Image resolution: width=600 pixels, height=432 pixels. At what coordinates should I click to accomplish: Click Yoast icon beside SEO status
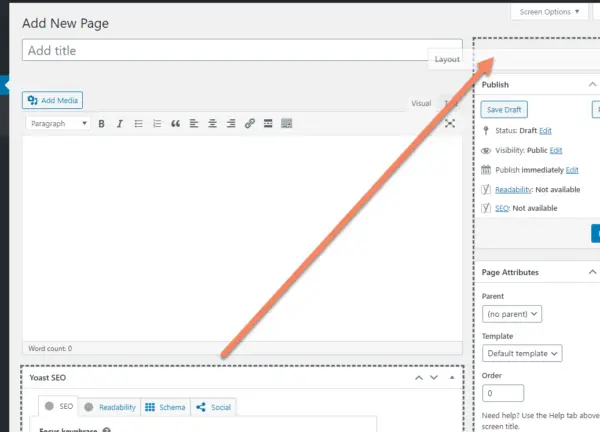tap(486, 208)
